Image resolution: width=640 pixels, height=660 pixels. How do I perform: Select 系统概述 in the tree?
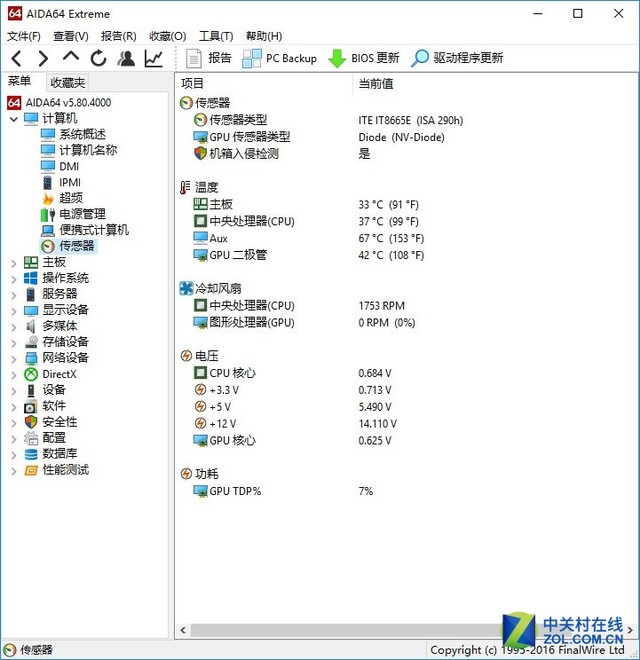pos(74,134)
